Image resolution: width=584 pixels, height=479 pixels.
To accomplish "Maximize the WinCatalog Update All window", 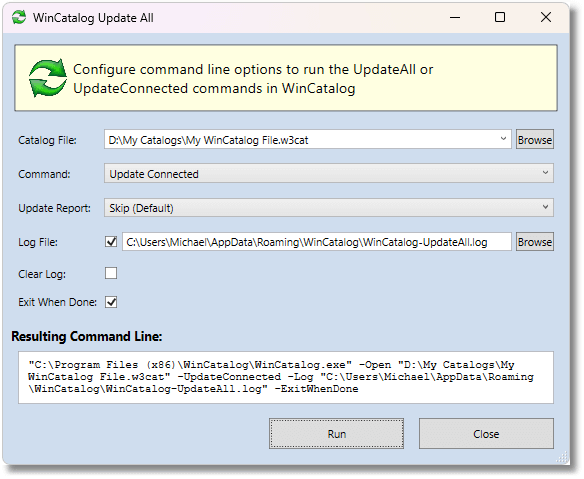I will click(x=500, y=18).
